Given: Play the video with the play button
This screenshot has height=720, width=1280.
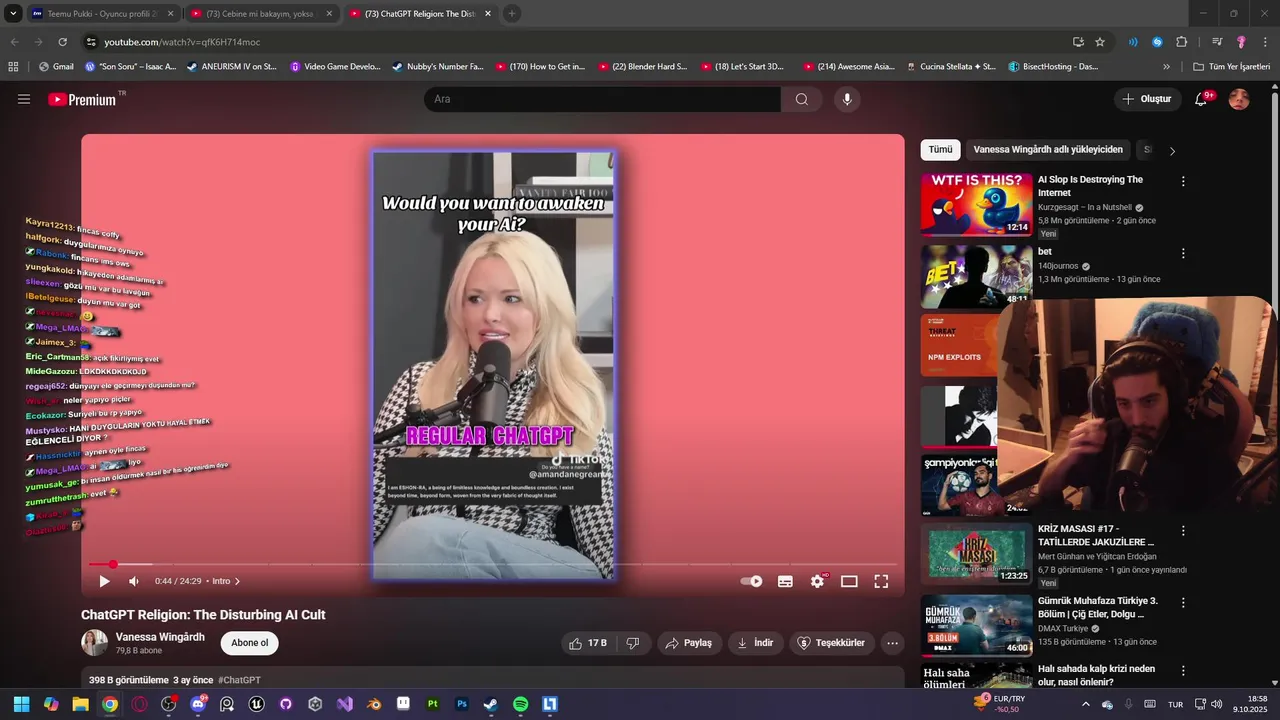Looking at the screenshot, I should pyautogui.click(x=104, y=581).
